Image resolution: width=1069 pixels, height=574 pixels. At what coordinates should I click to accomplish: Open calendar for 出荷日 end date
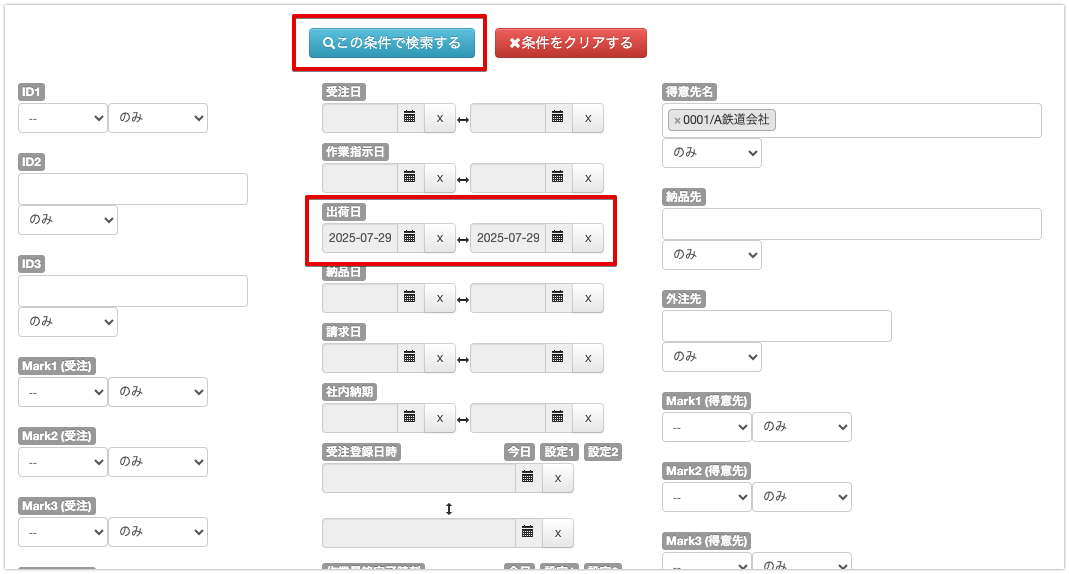tap(558, 238)
